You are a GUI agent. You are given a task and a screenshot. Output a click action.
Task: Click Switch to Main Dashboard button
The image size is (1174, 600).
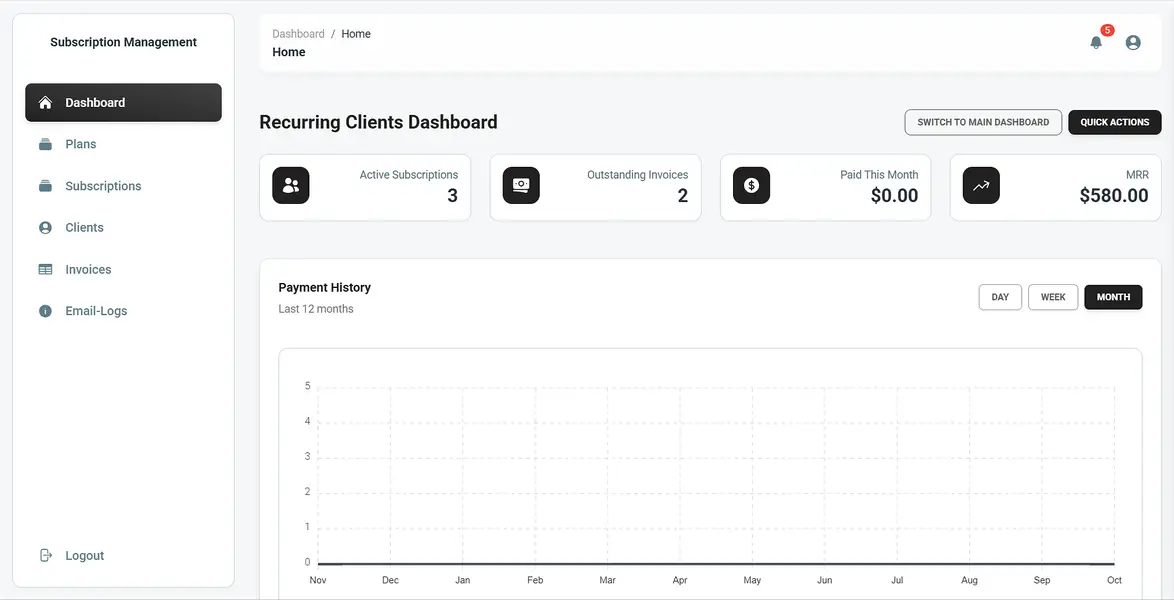[983, 122]
